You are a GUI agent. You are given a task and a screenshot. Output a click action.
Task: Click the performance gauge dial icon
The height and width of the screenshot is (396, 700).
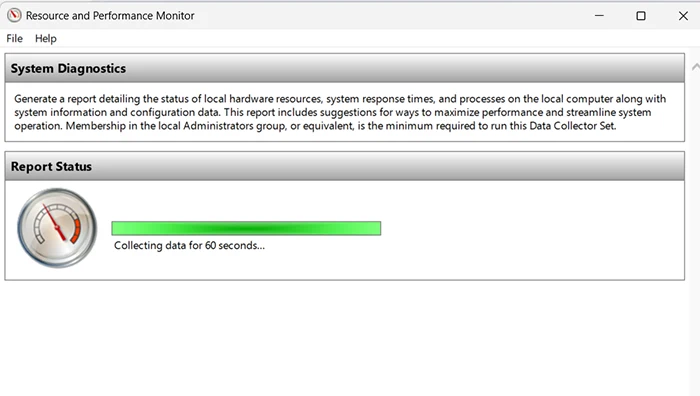(57, 228)
